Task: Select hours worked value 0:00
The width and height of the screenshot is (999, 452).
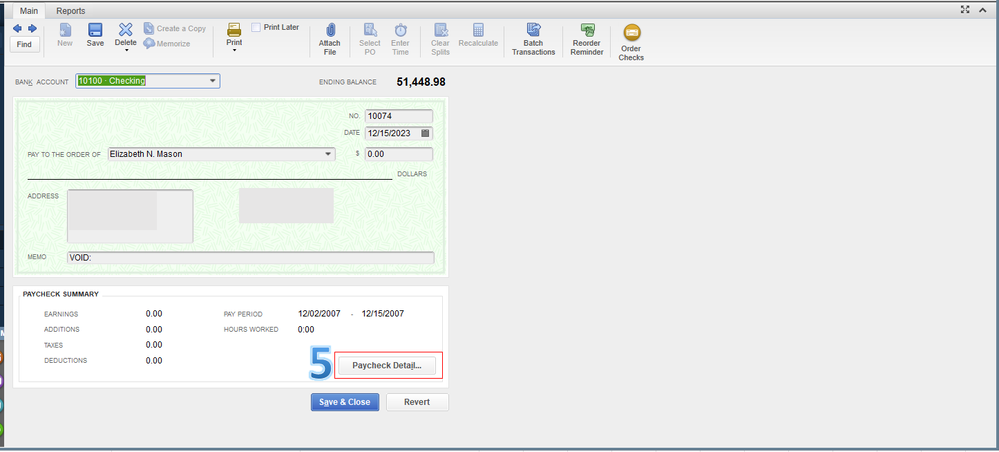Action: [x=306, y=330]
